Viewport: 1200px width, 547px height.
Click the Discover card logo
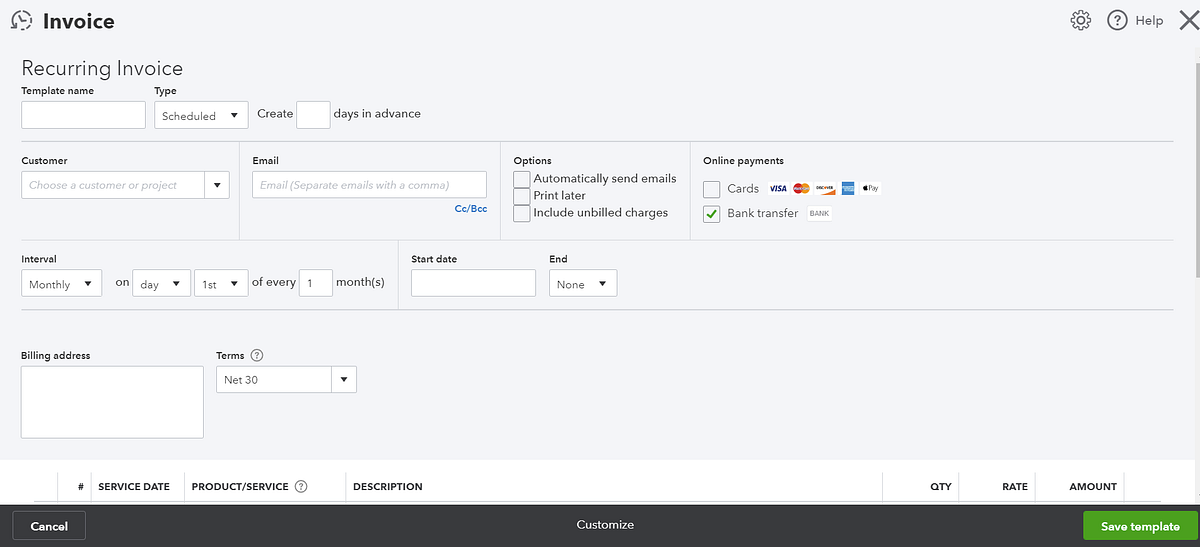pos(825,188)
